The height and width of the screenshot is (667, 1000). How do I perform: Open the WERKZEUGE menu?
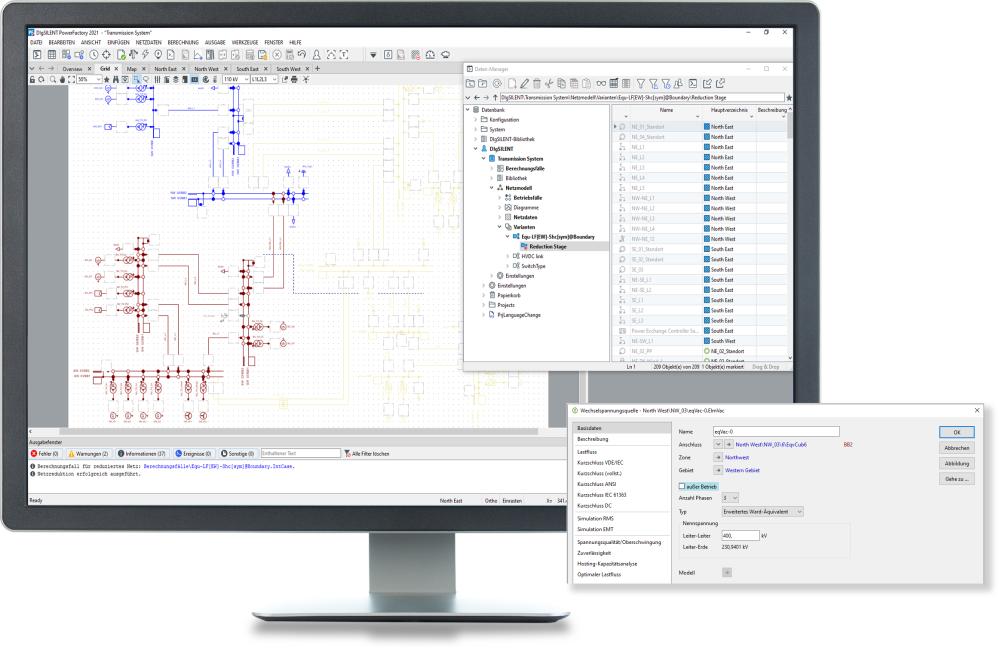245,42
